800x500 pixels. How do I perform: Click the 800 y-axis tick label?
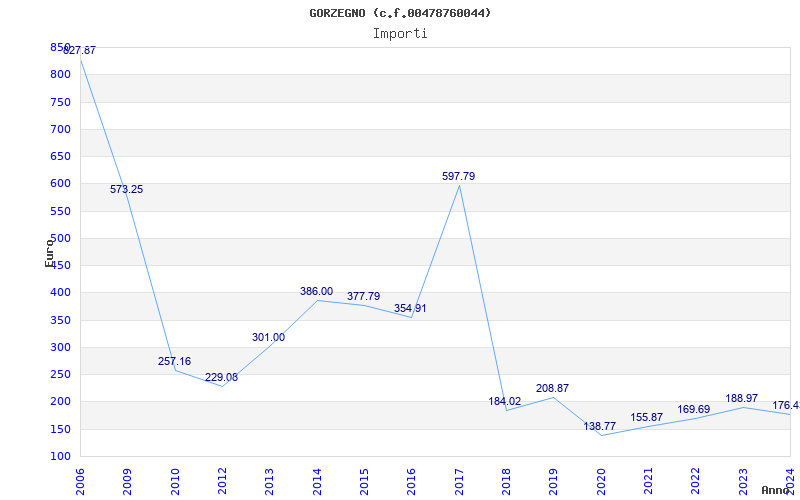(60, 74)
